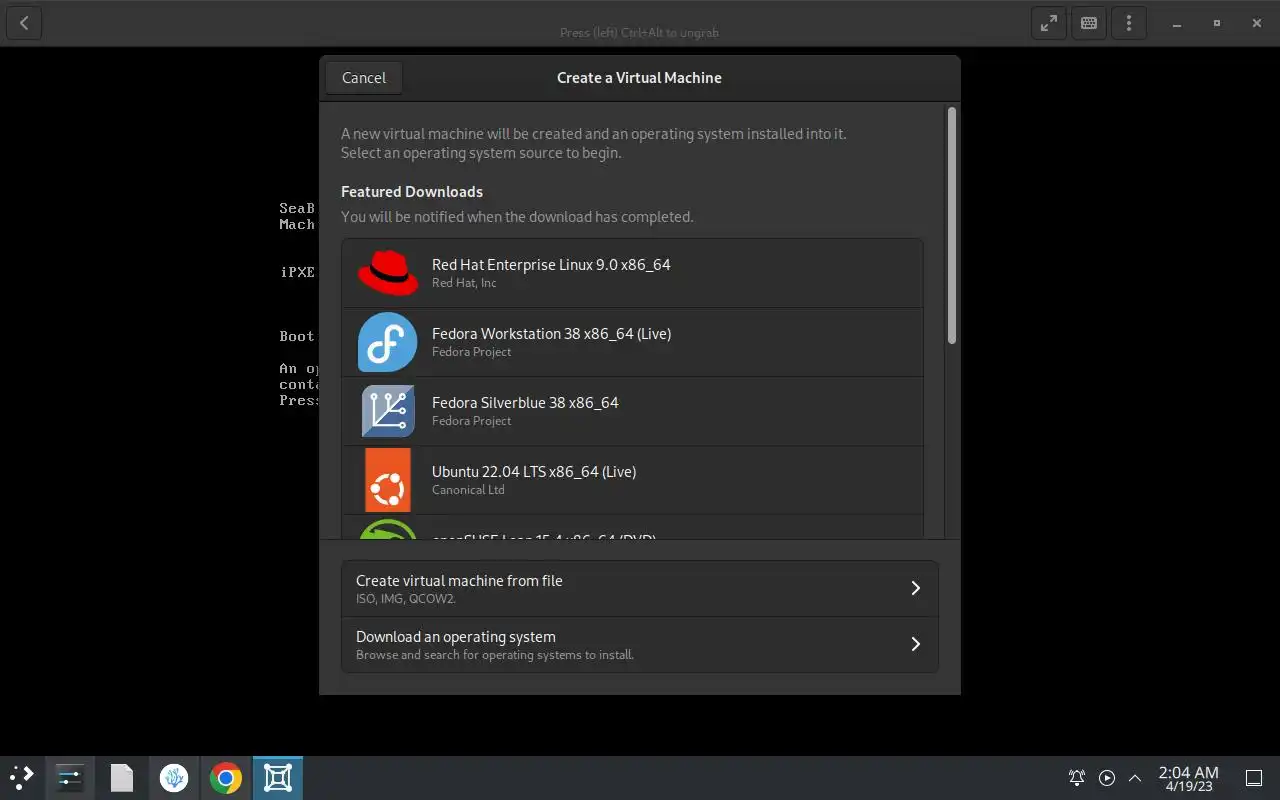The width and height of the screenshot is (1280, 800).
Task: Click the dialog's vertical scrollbar
Action: coord(952,226)
